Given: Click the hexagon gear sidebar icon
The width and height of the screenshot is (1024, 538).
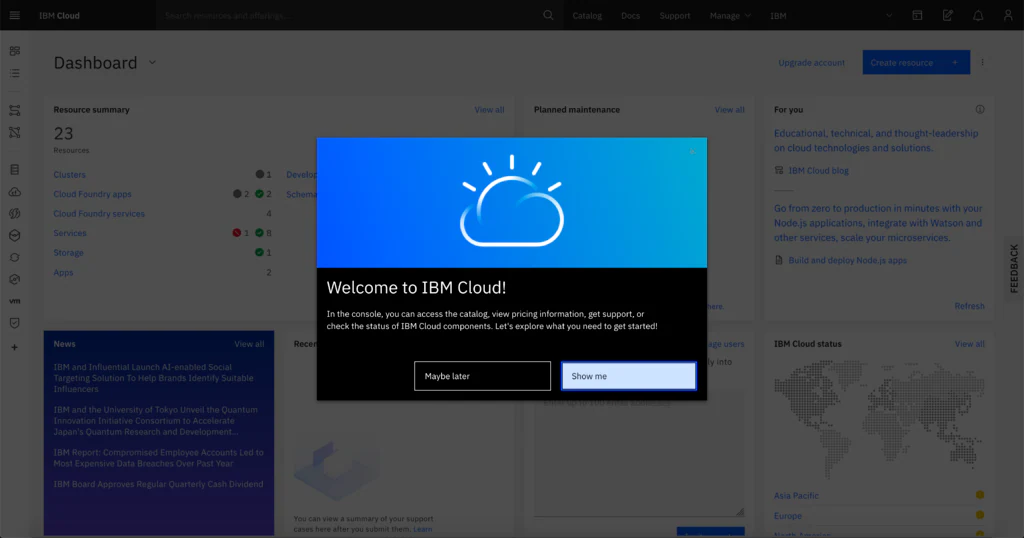Looking at the screenshot, I should (x=14, y=279).
